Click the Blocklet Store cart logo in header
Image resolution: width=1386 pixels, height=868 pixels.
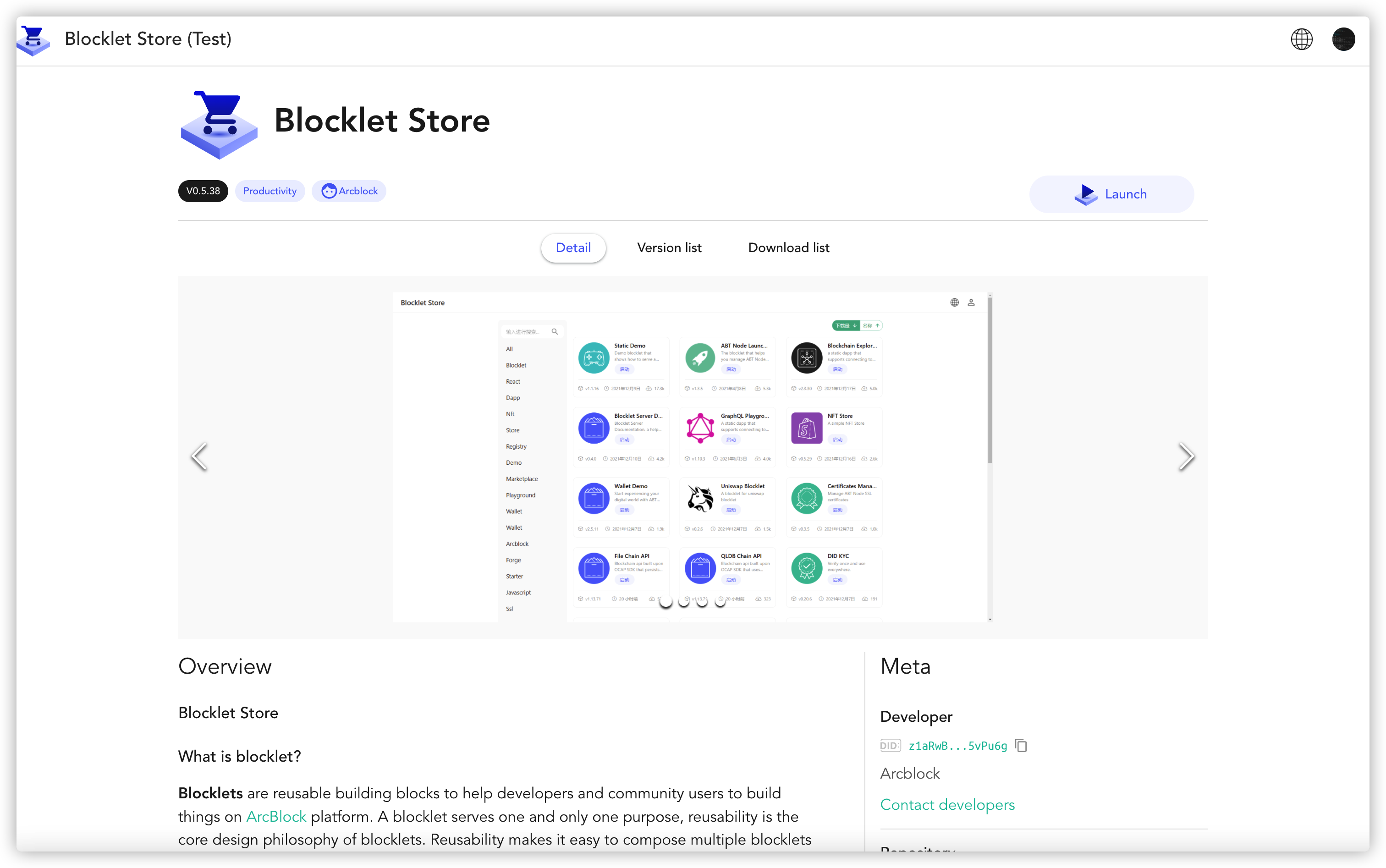click(x=33, y=38)
